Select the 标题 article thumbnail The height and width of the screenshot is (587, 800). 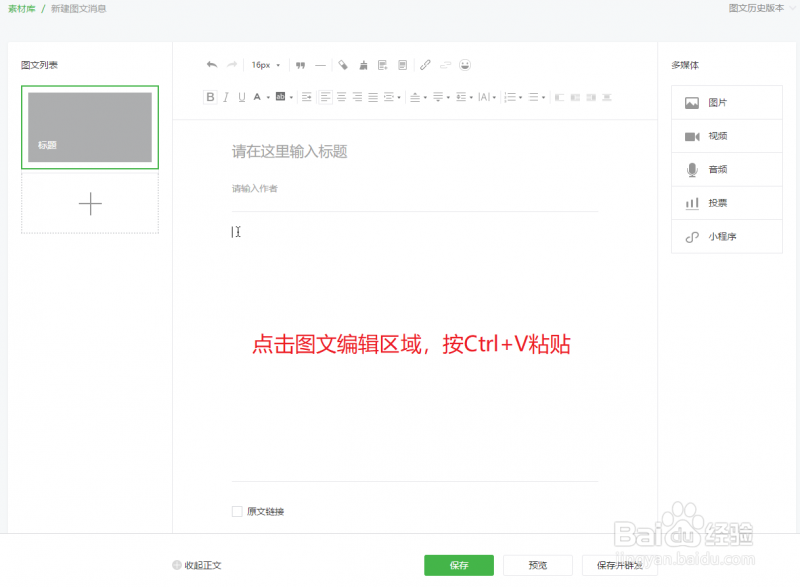click(90, 127)
